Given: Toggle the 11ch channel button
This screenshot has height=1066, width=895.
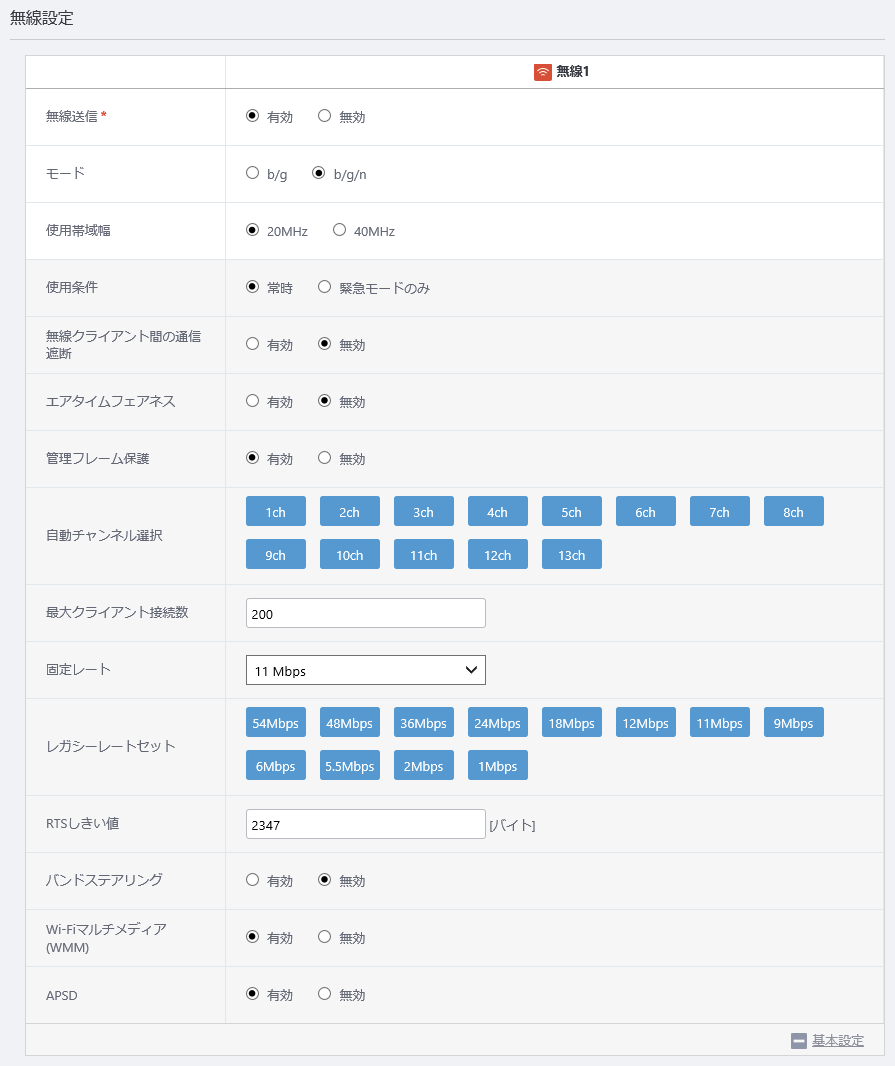Looking at the screenshot, I should coord(424,554).
